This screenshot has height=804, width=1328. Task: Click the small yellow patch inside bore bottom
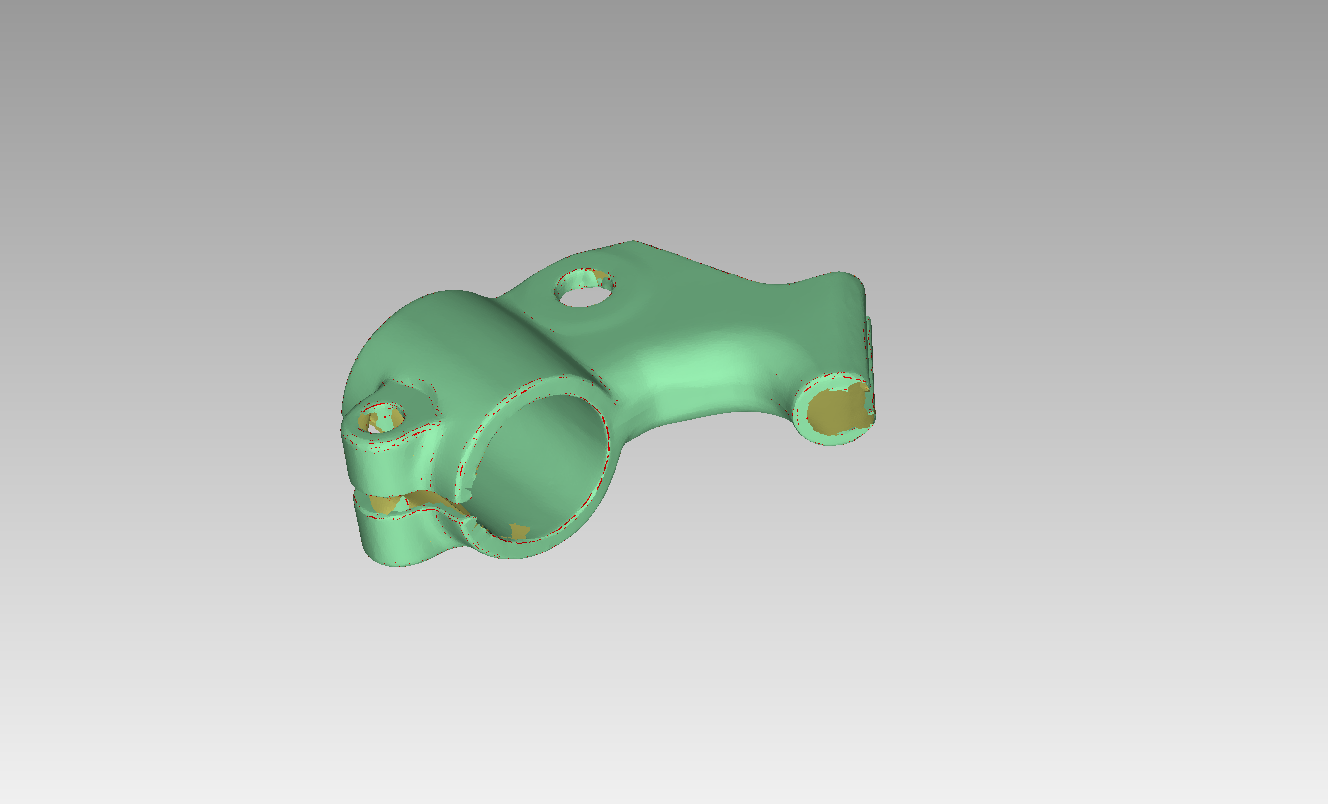click(518, 531)
